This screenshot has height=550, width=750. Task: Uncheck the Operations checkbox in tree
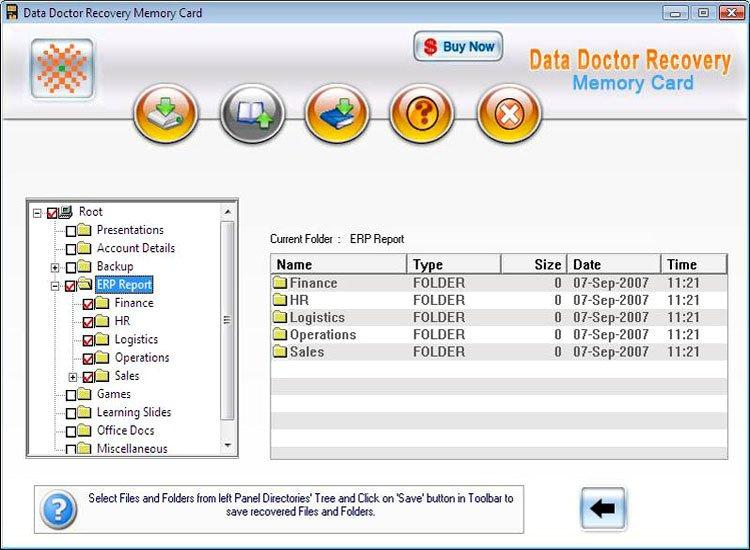point(88,359)
